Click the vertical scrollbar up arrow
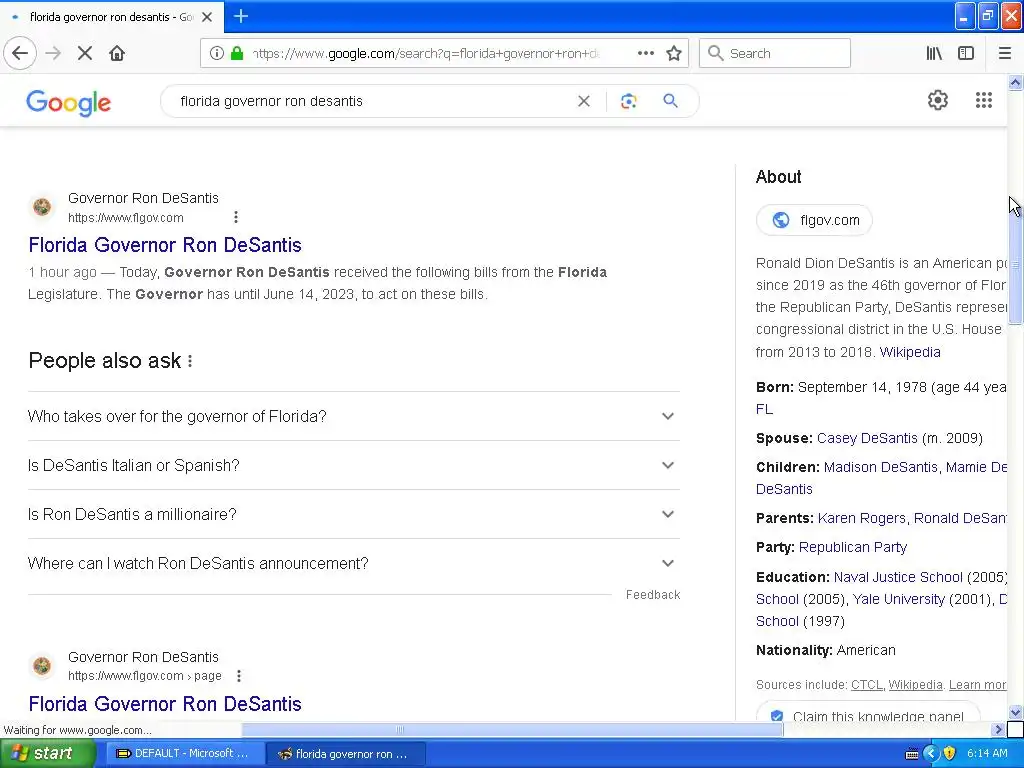The height and width of the screenshot is (768, 1024). 1015,82
